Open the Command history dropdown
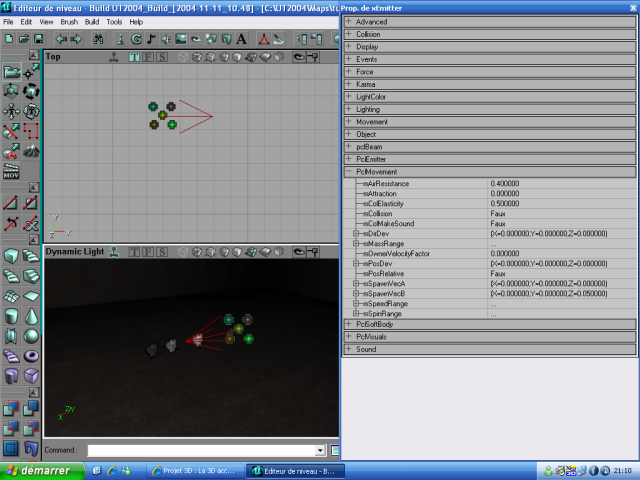640x480 pixels. tap(321, 451)
